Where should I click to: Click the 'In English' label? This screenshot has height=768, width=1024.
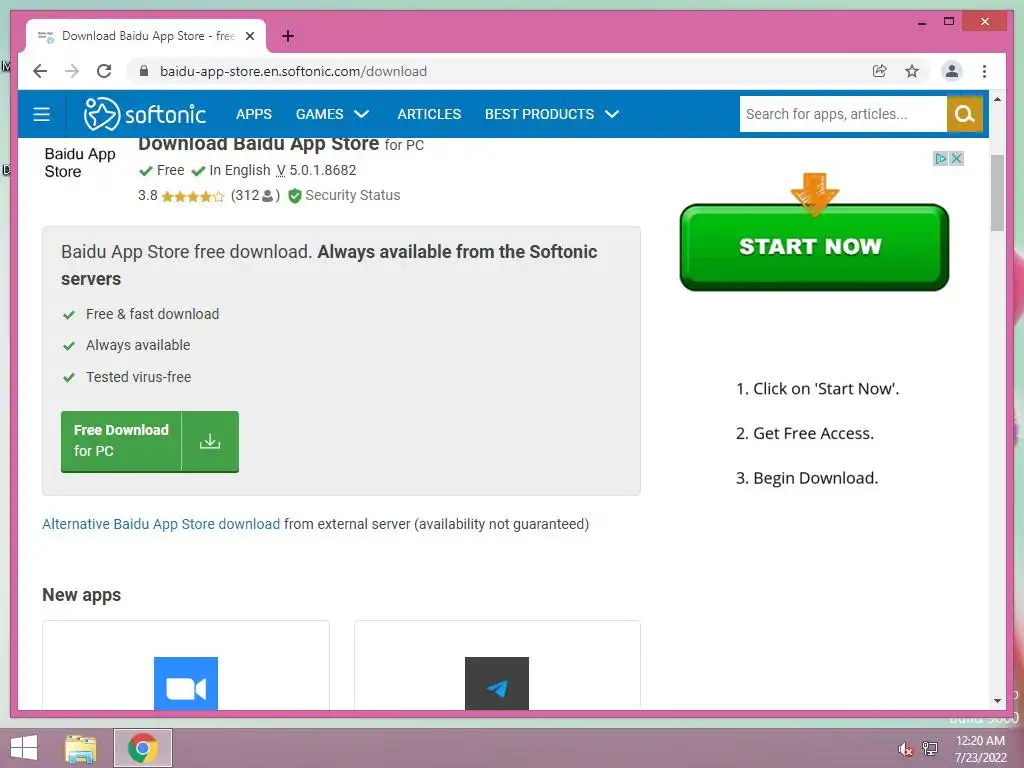tap(239, 170)
